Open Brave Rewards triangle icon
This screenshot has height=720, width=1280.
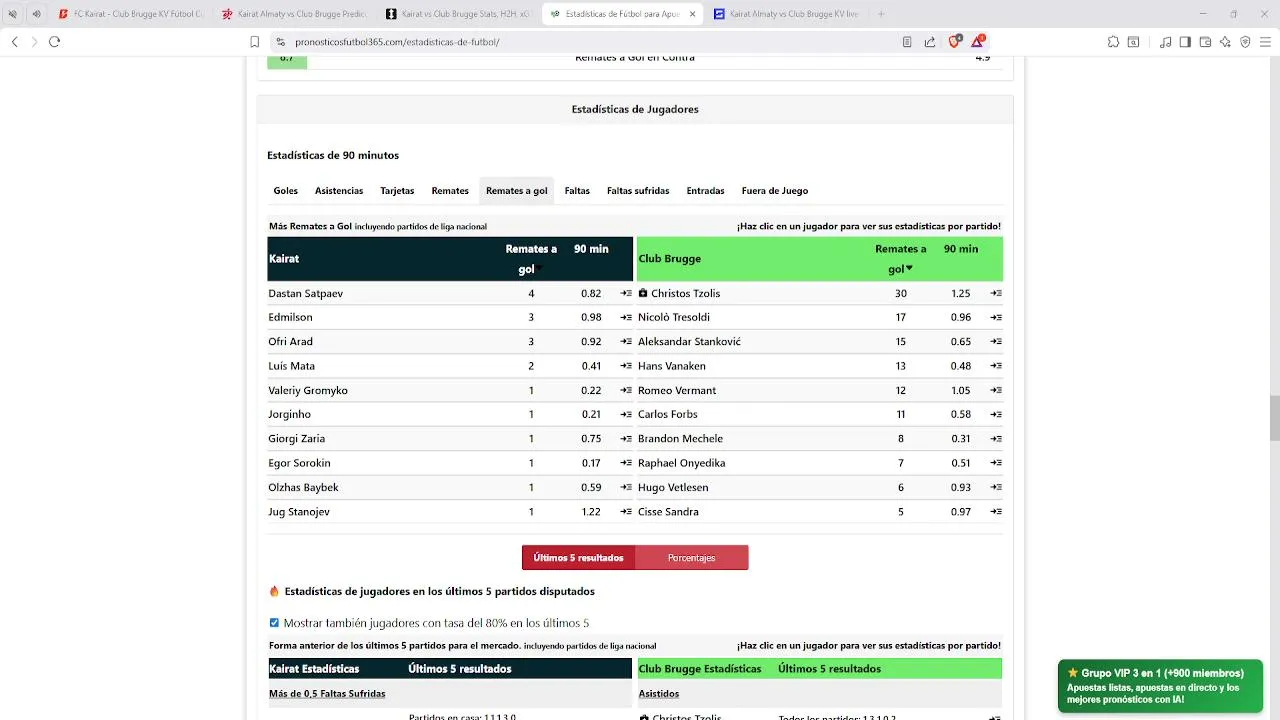pos(978,41)
